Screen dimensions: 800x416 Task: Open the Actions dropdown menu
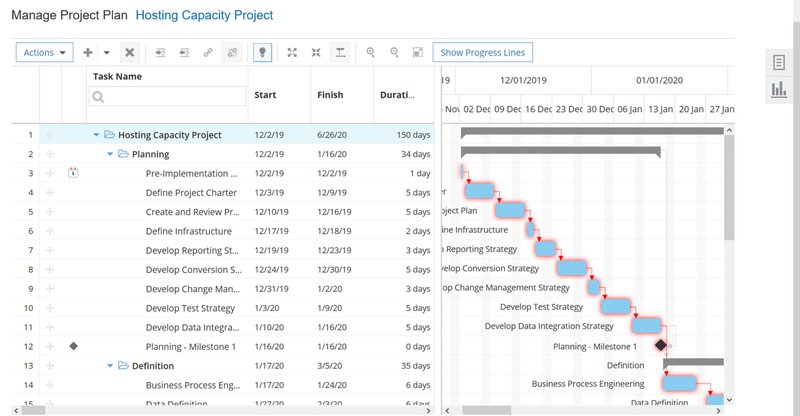45,53
